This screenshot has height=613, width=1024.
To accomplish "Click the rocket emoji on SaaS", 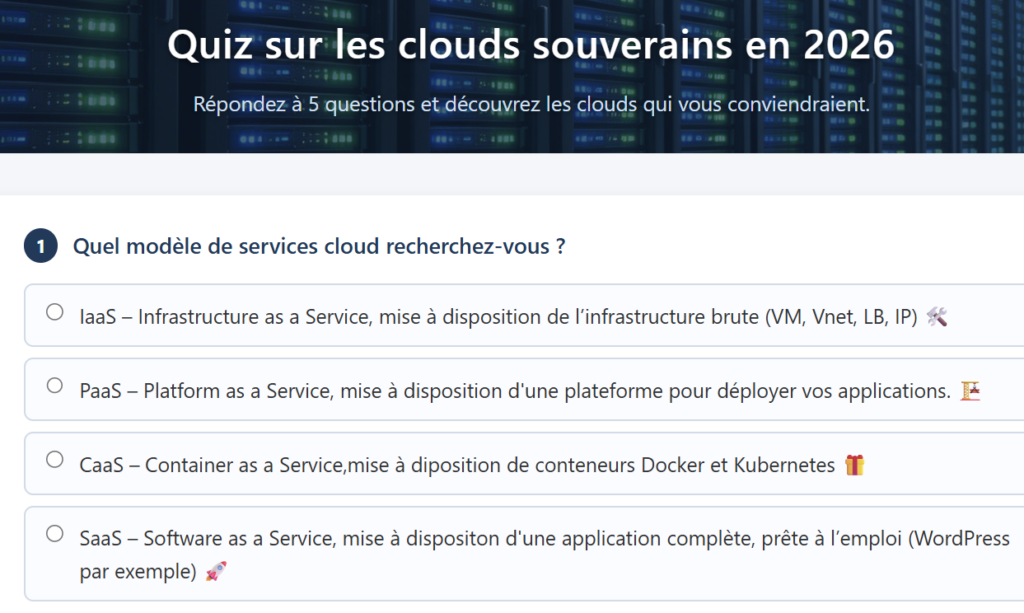I will 216,571.
